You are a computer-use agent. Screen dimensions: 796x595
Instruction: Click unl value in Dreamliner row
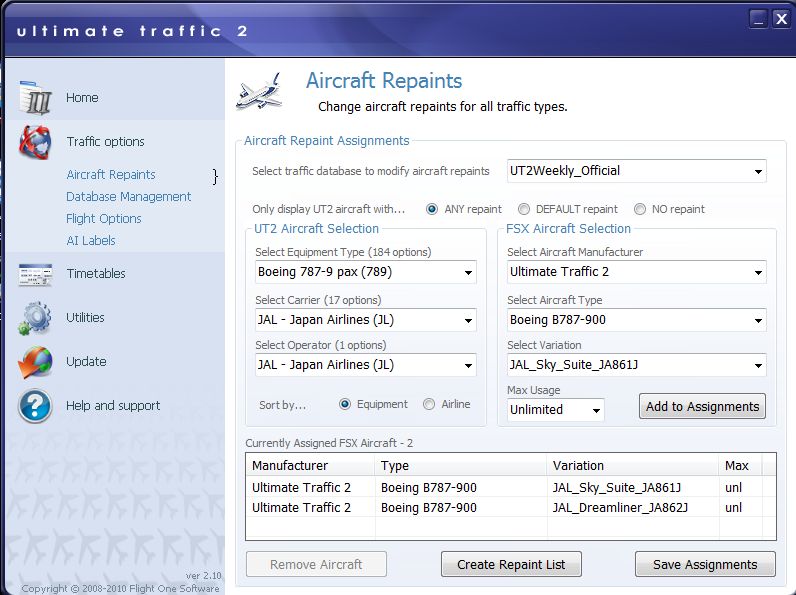(x=734, y=508)
